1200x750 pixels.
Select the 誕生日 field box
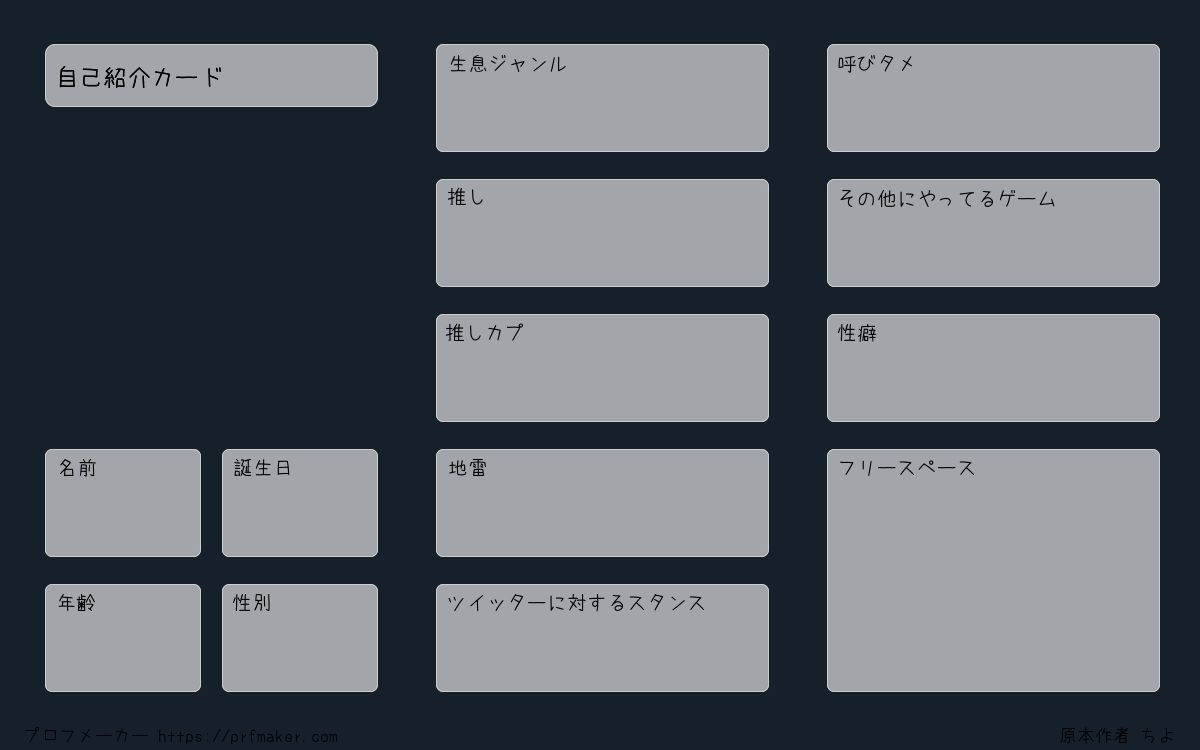click(300, 503)
